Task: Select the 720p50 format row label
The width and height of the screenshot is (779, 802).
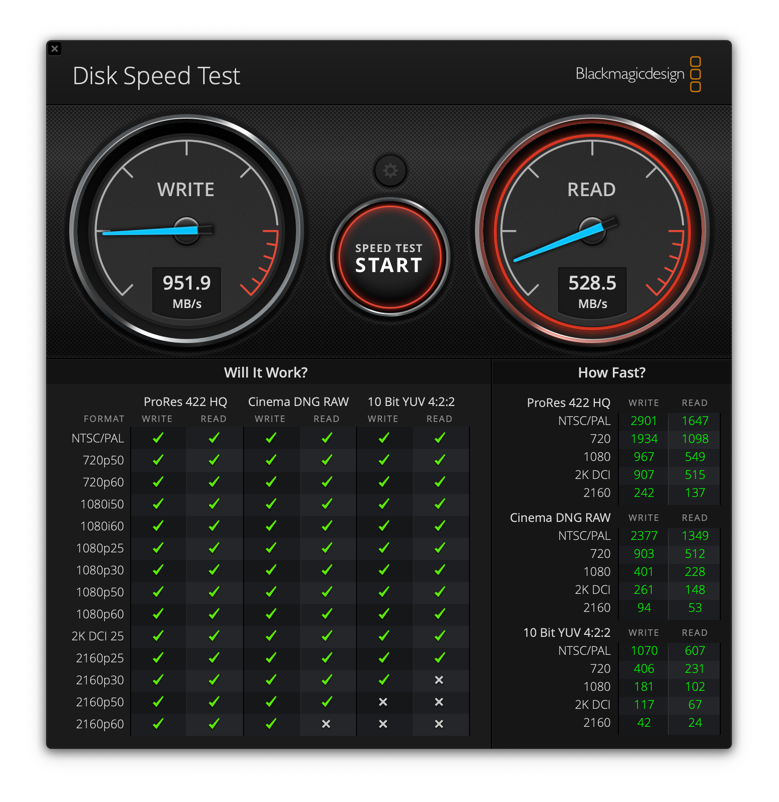Action: [103, 460]
